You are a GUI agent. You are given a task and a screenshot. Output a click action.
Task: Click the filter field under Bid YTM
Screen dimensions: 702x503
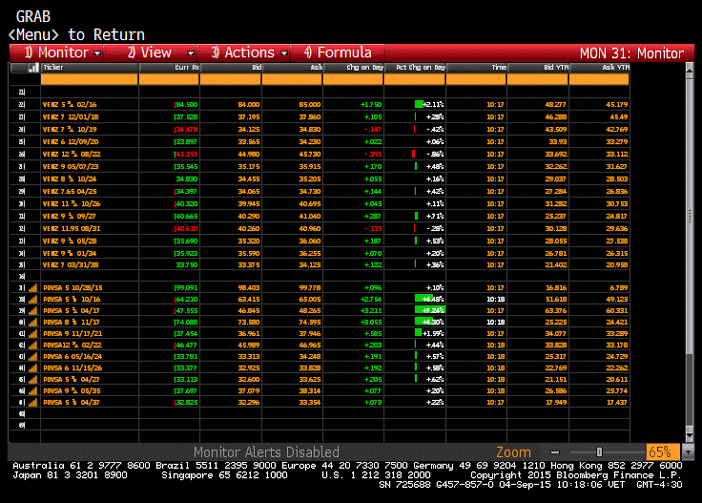[538, 80]
